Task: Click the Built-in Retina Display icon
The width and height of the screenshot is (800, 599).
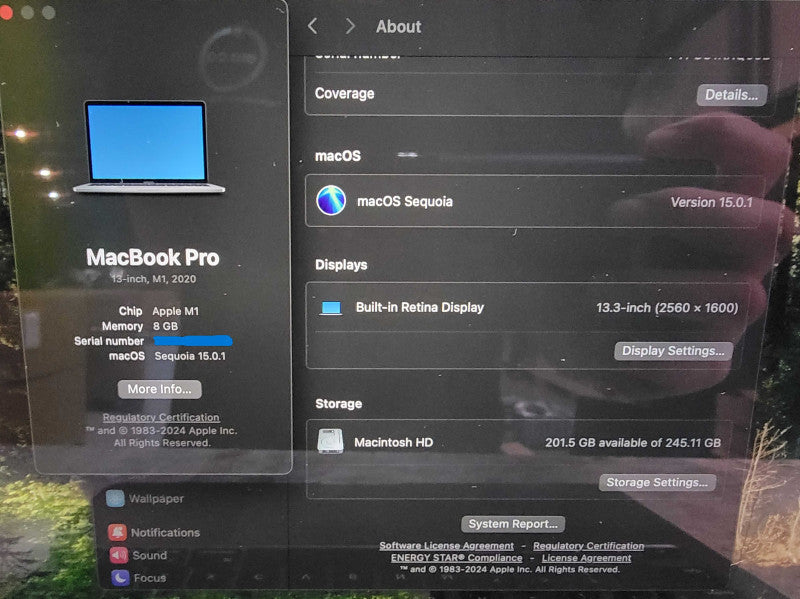Action: pyautogui.click(x=331, y=308)
